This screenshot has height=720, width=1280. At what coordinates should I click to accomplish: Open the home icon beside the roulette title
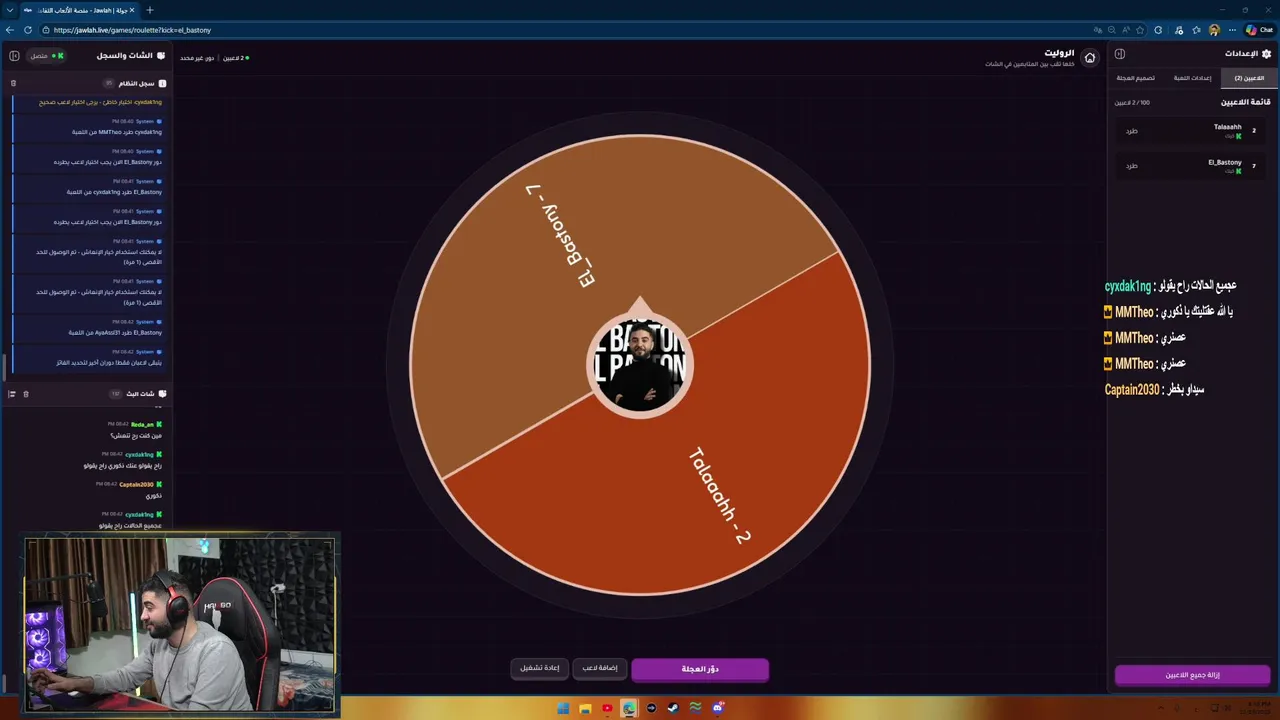pos(1090,57)
